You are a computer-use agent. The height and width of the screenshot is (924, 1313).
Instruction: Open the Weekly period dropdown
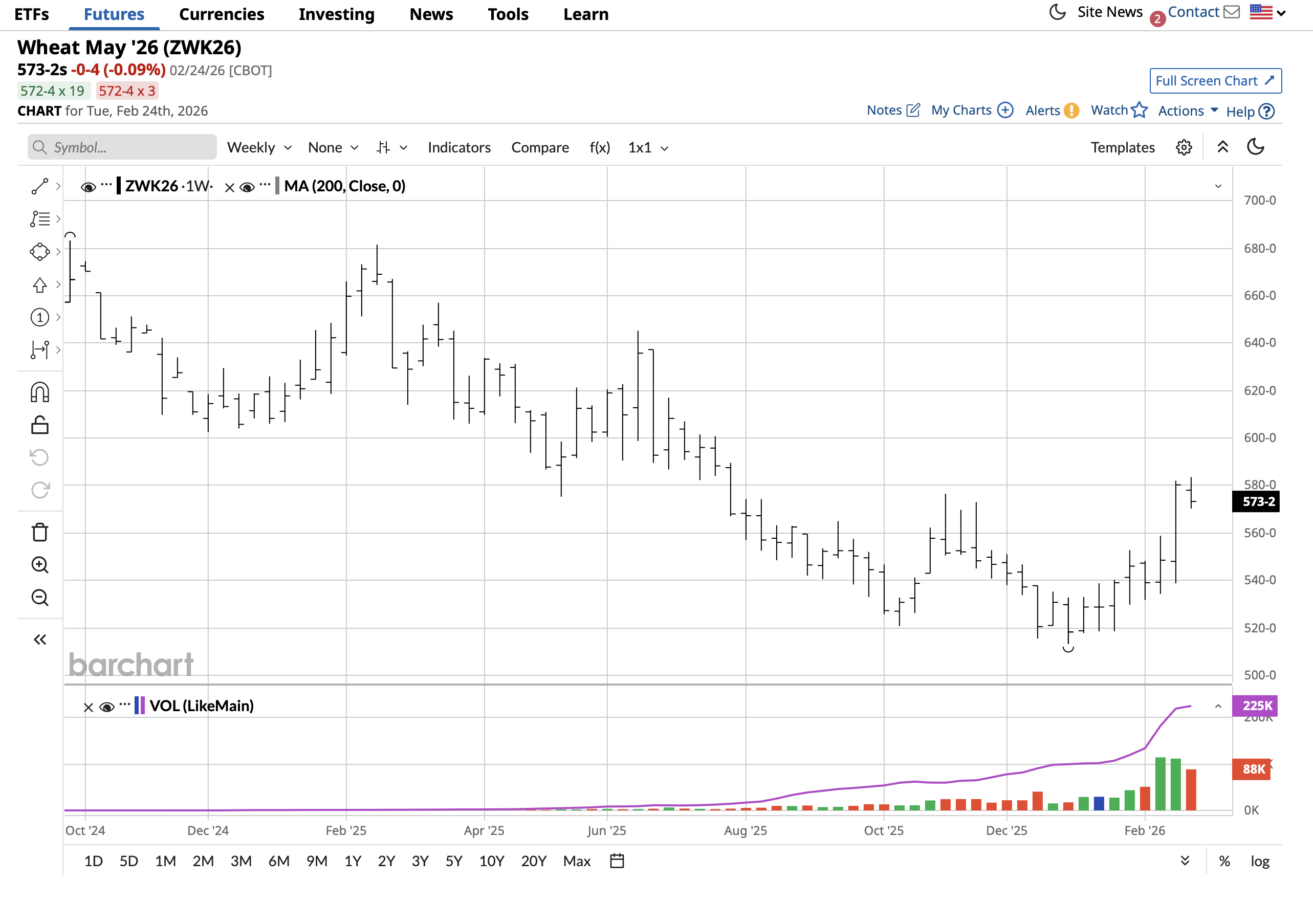click(x=259, y=147)
